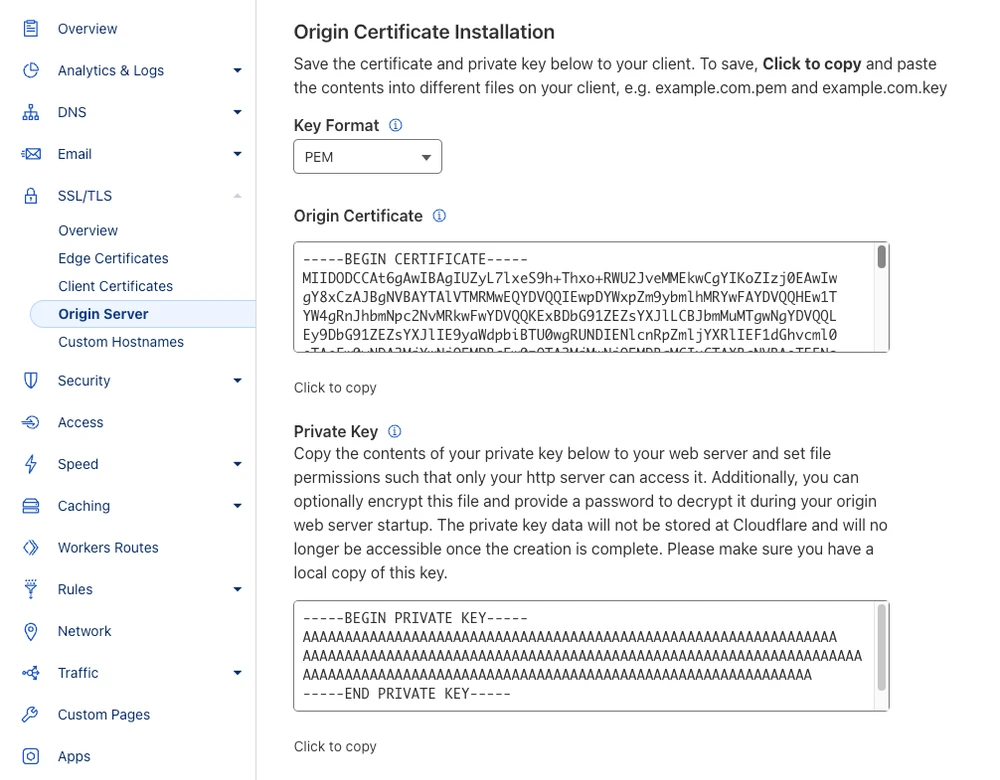The height and width of the screenshot is (780, 1000).
Task: Click the Overview clipboard icon in sidebar
Action: 31,29
